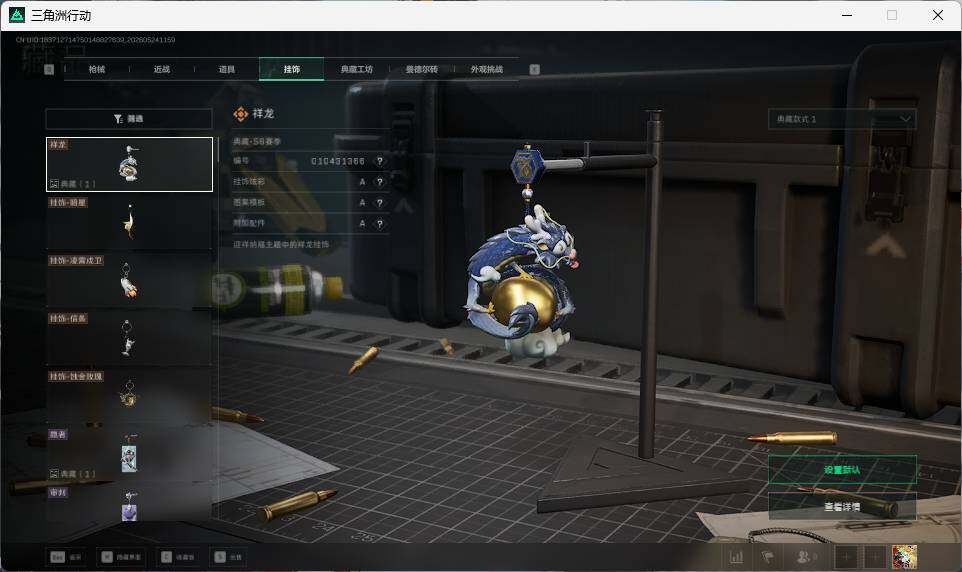Viewport: 962px width, 572px height.
Task: Click the help icon in the 图案模板 row
Action: [x=380, y=203]
